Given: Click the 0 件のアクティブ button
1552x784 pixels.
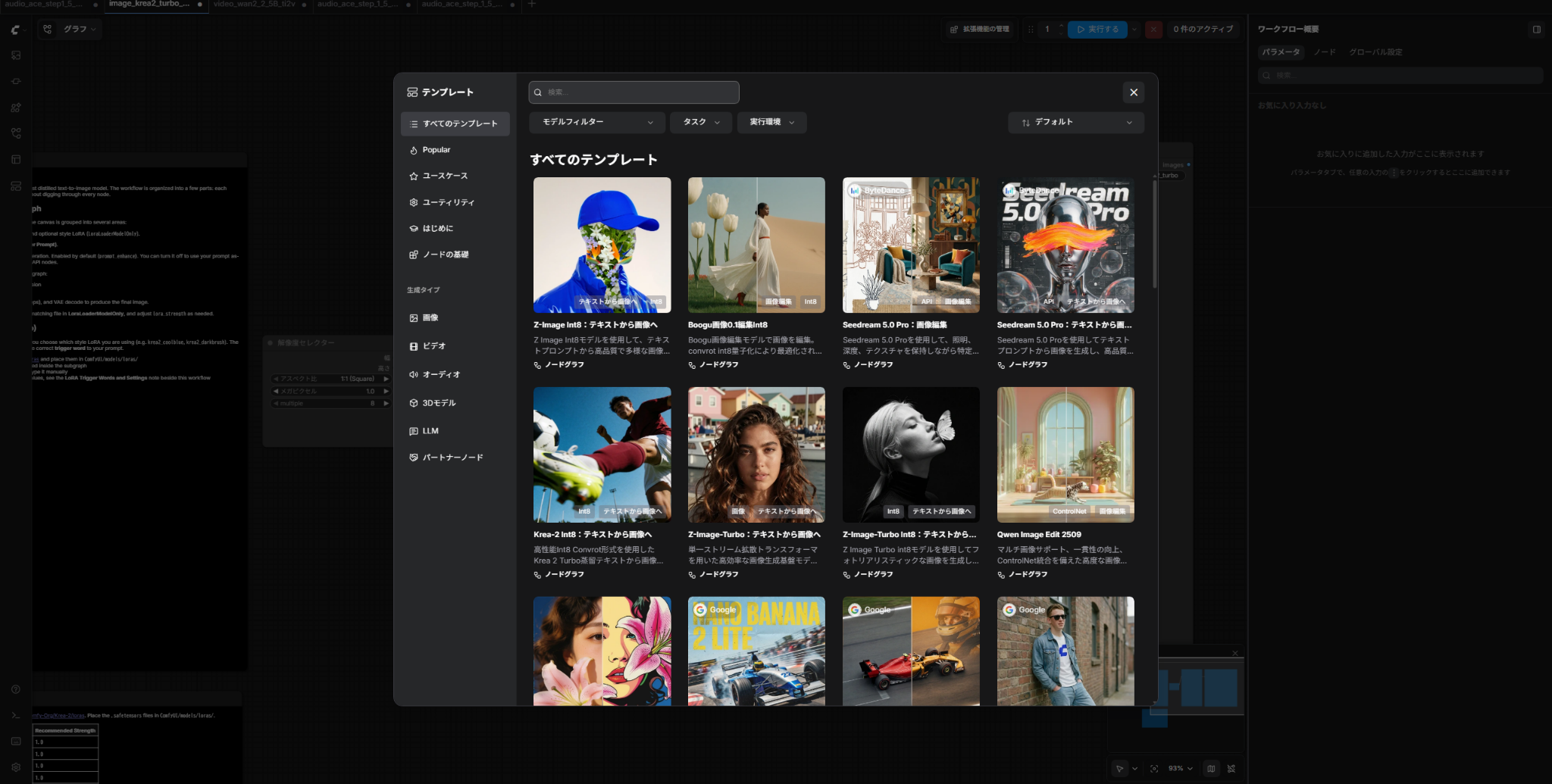Looking at the screenshot, I should 1203,30.
